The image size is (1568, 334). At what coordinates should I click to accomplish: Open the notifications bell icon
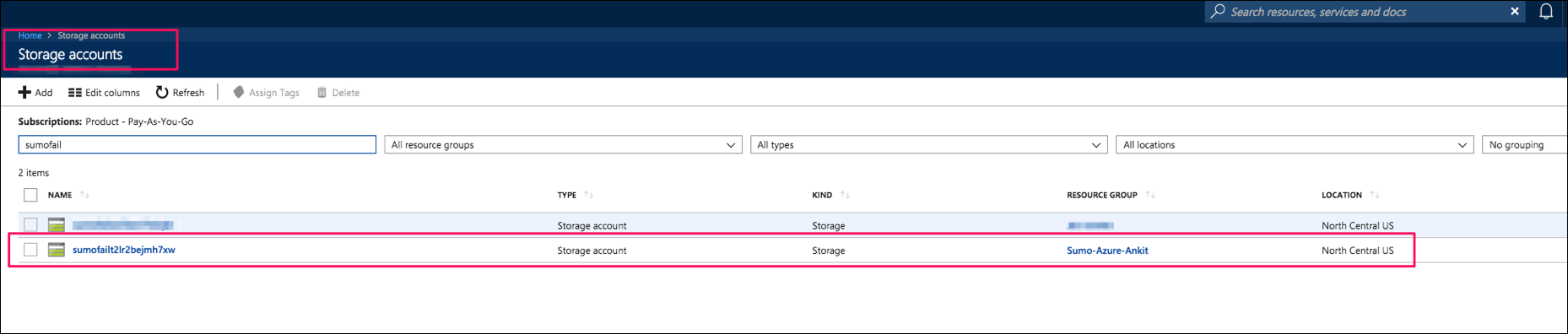(x=1546, y=12)
